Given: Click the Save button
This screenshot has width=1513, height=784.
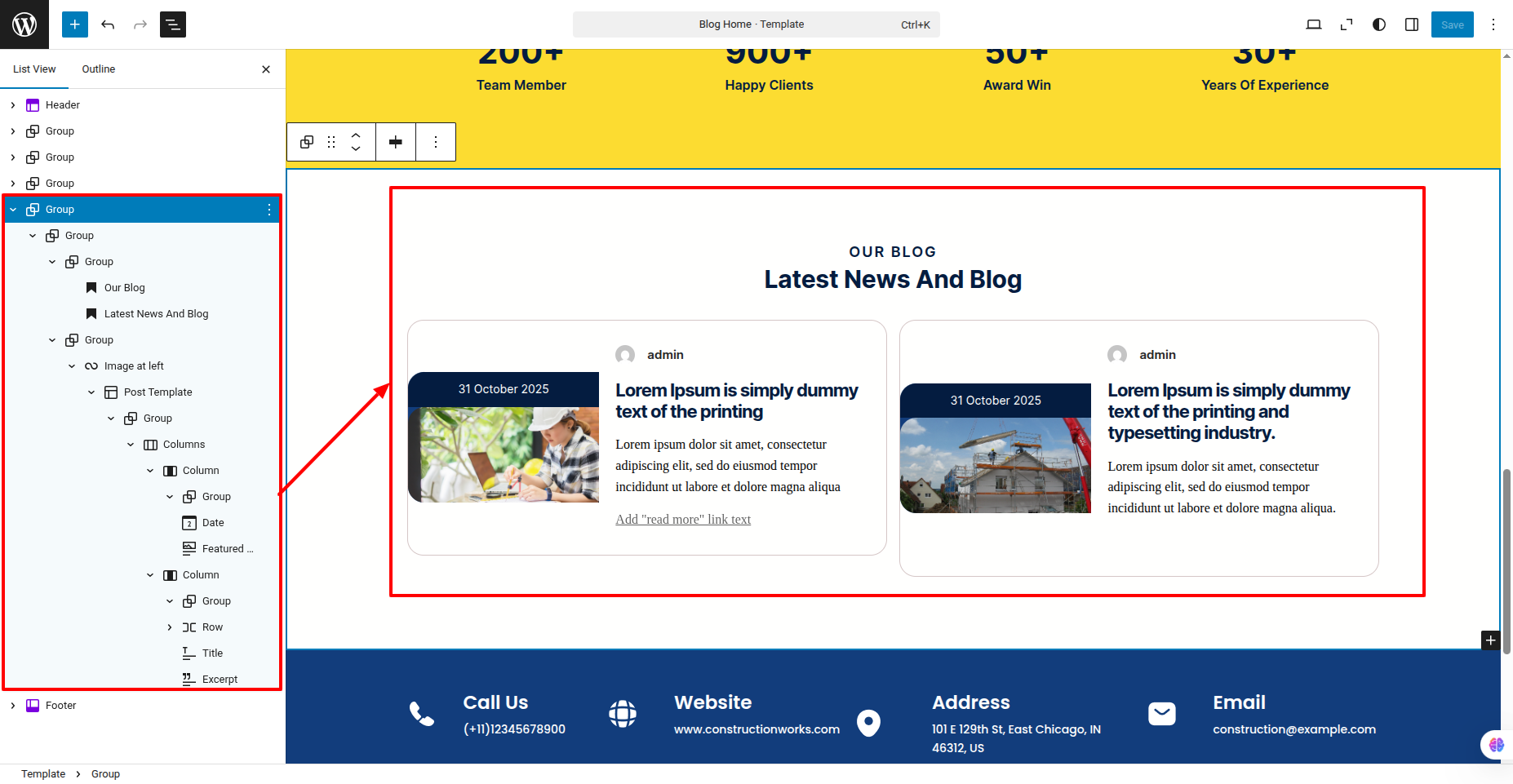Looking at the screenshot, I should [1452, 24].
